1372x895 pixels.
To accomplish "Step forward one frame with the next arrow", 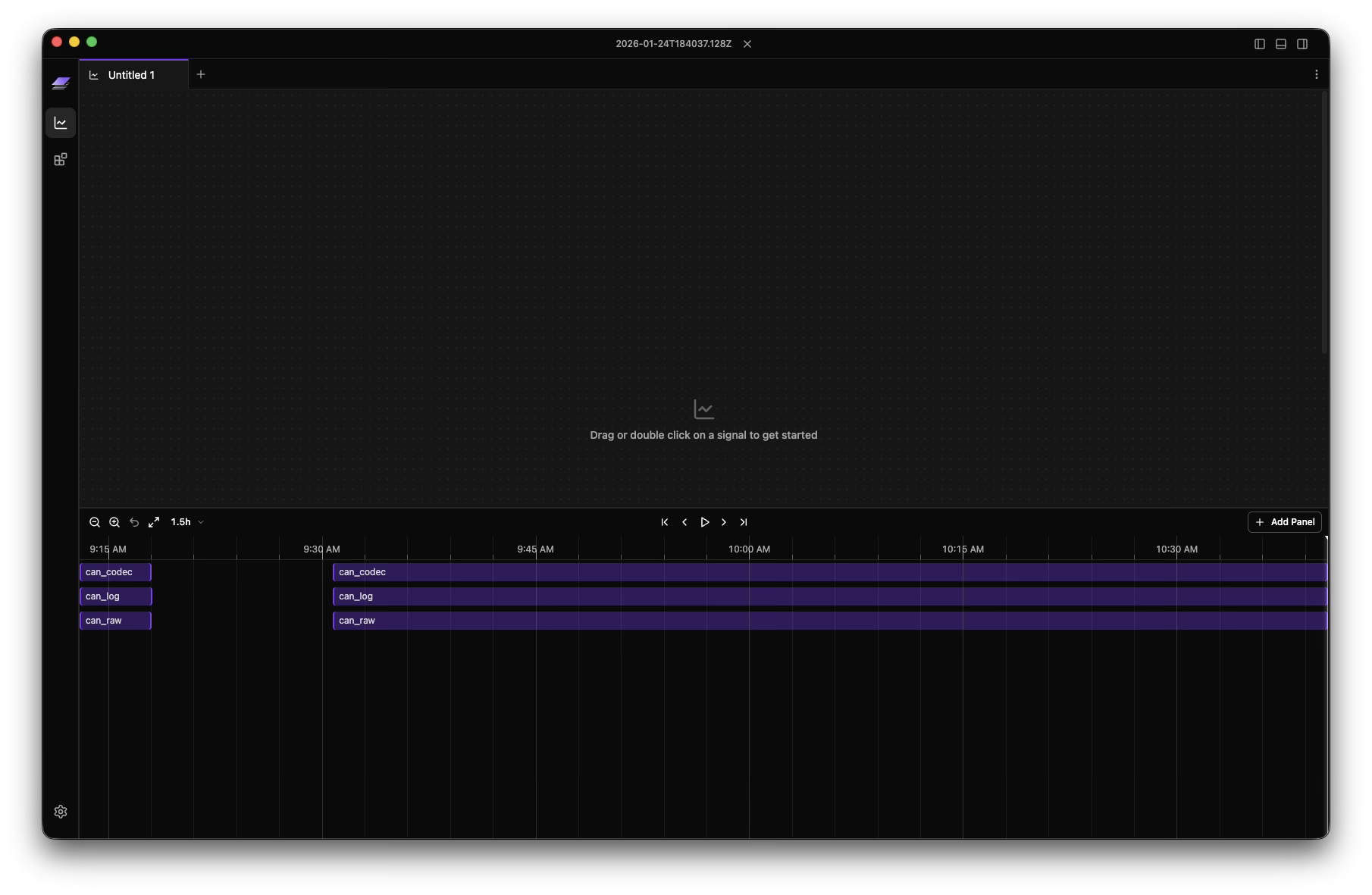I will coord(723,522).
